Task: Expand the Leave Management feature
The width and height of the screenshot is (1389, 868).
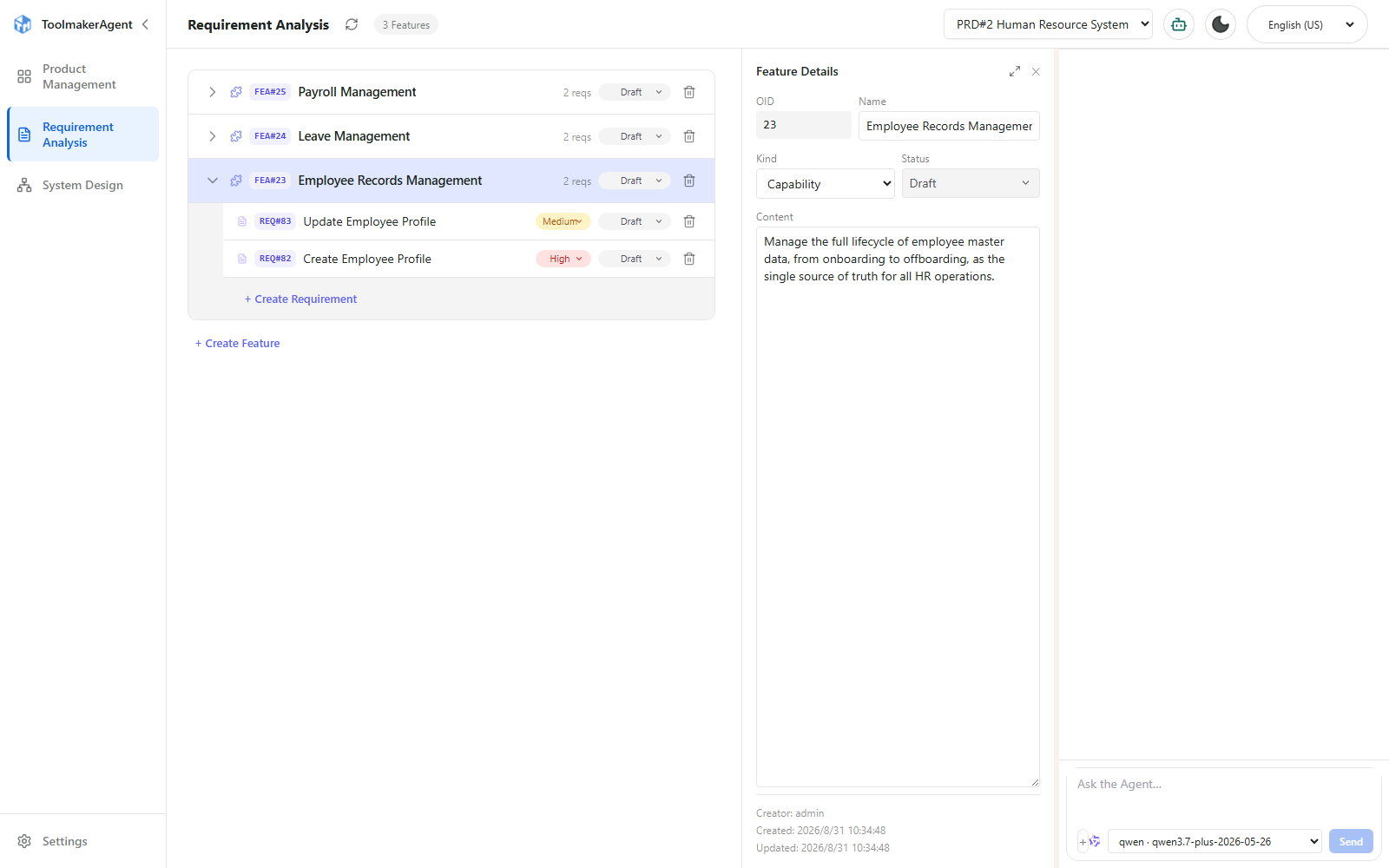Action: coord(212,136)
